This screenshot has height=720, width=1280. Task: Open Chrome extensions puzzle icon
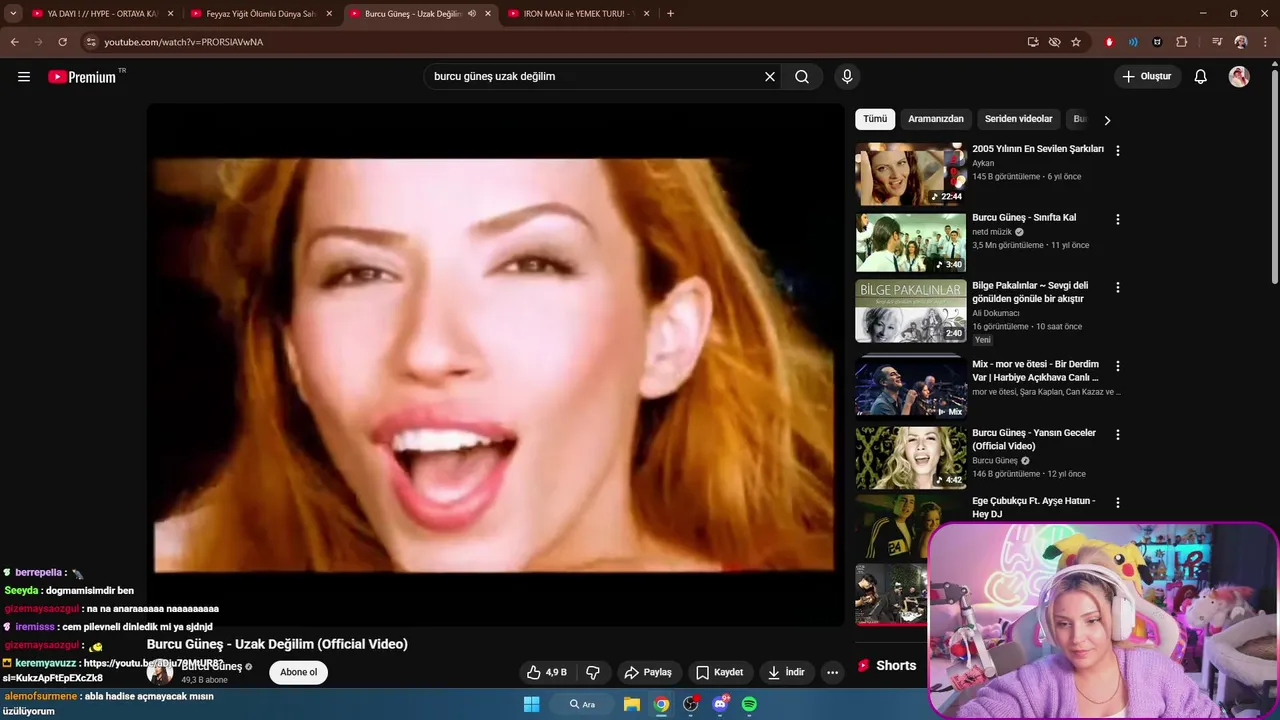[1182, 42]
